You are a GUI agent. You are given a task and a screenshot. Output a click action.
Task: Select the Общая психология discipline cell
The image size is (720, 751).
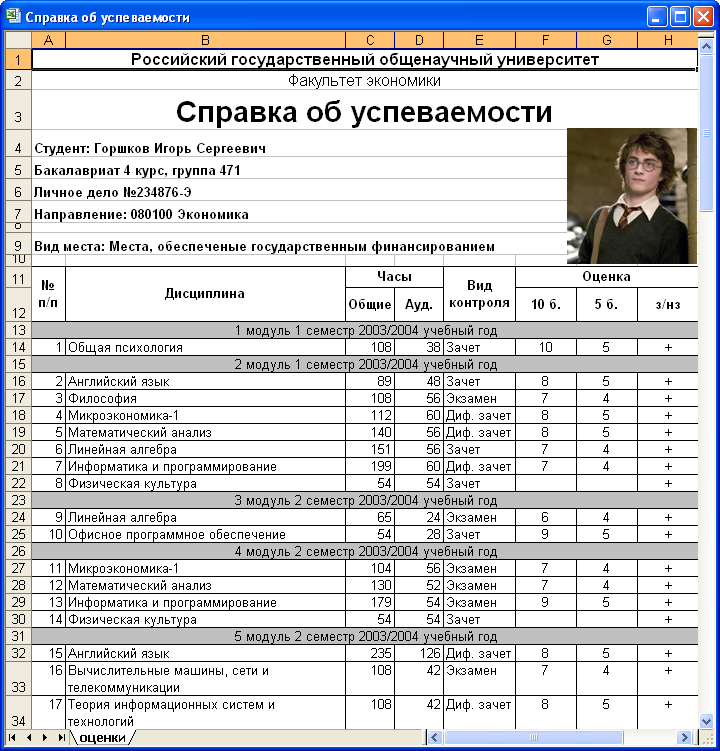tap(205, 347)
